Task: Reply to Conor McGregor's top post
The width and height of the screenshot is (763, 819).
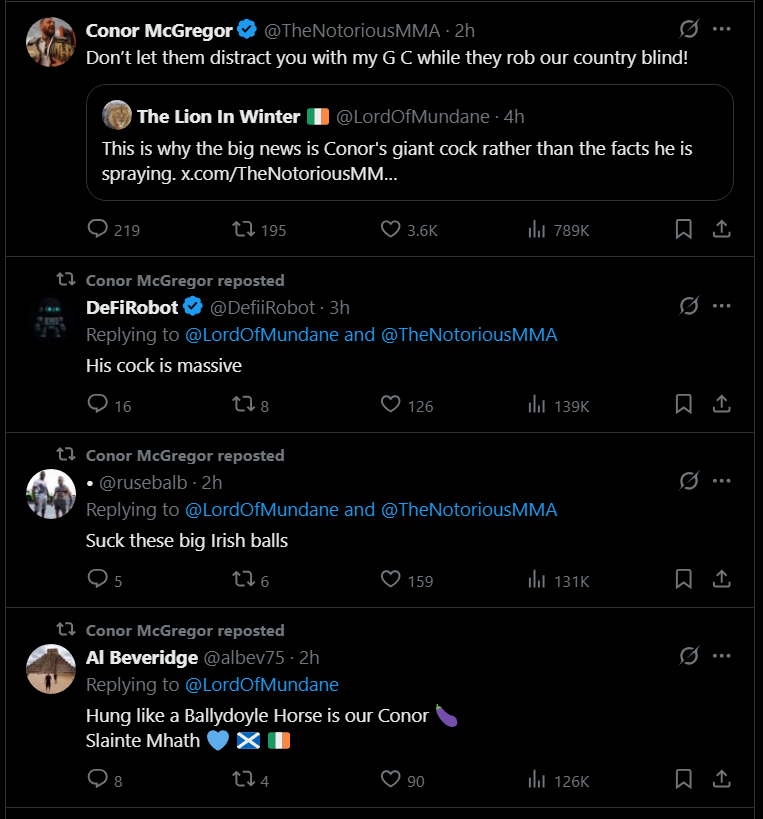Action: (x=98, y=229)
